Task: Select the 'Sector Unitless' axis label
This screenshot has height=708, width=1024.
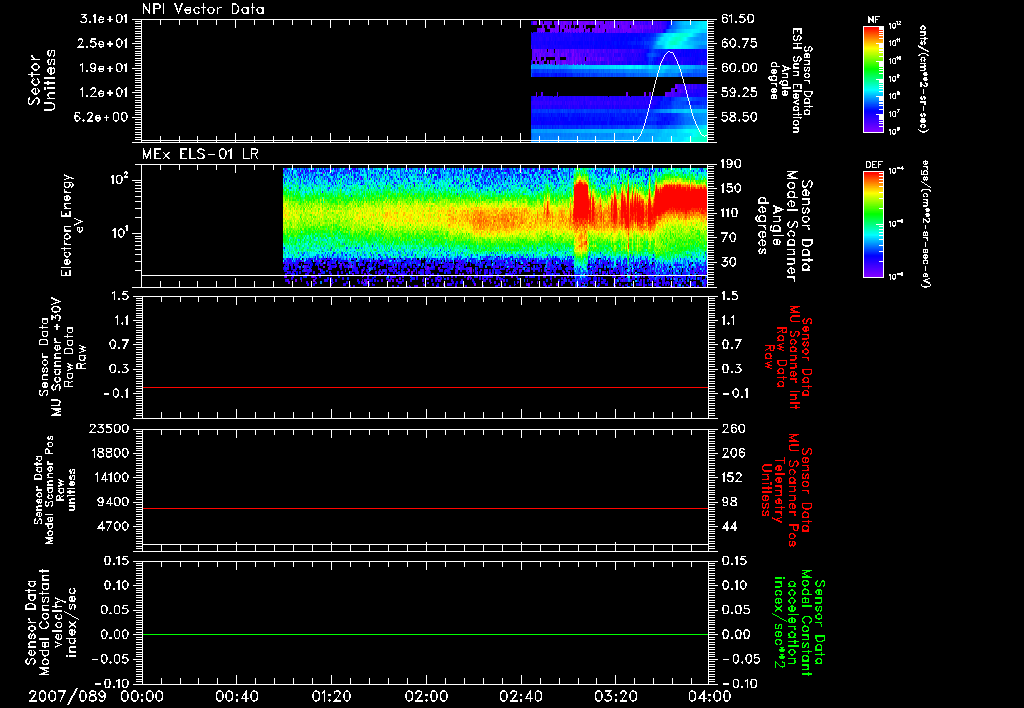Action: point(41,80)
